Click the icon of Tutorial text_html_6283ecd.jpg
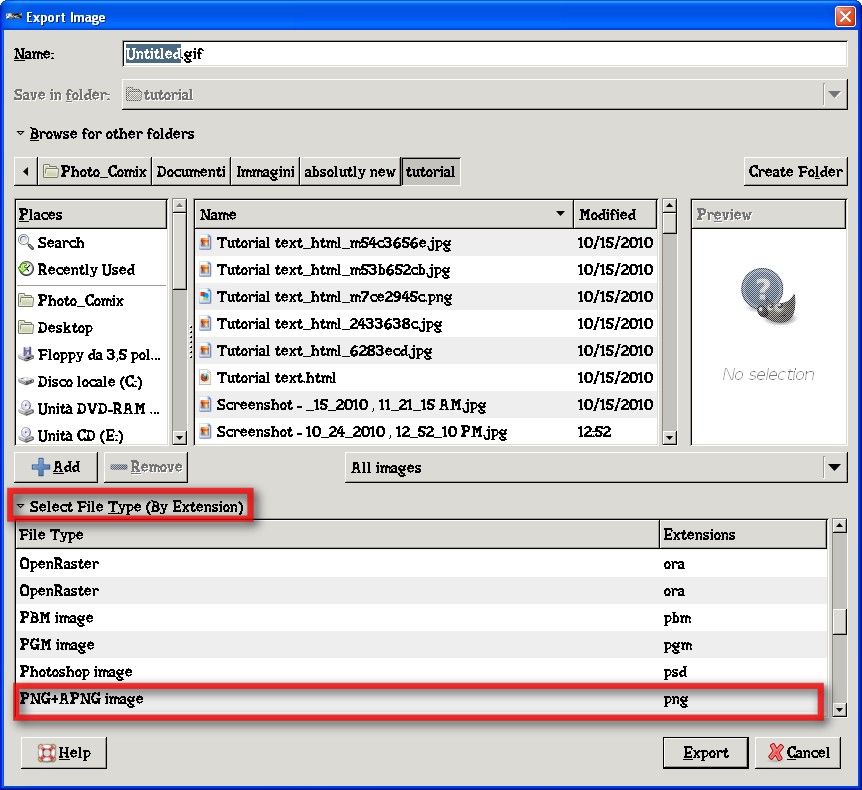The width and height of the screenshot is (862, 790). click(205, 350)
